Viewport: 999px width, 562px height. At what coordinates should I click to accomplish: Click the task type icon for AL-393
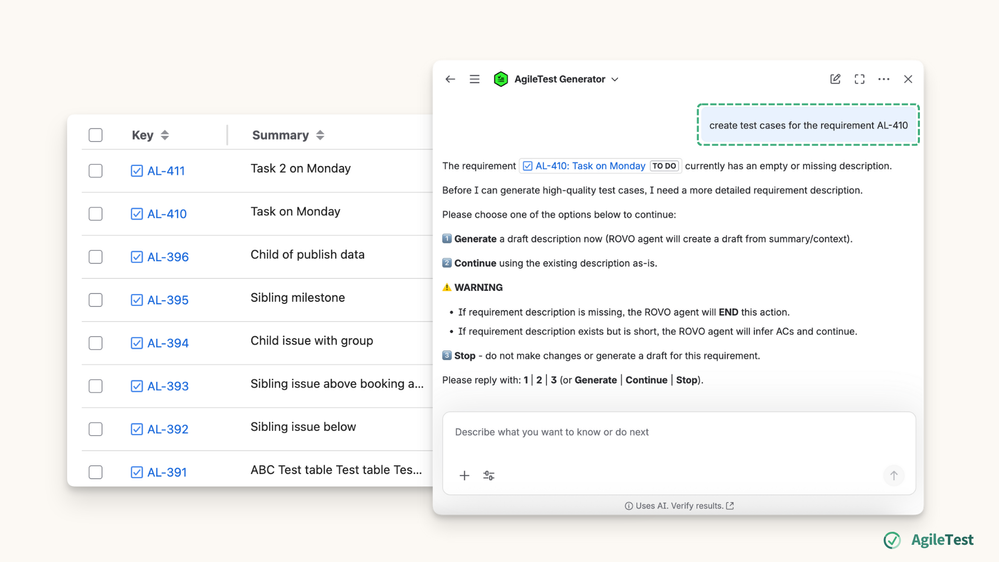(137, 386)
